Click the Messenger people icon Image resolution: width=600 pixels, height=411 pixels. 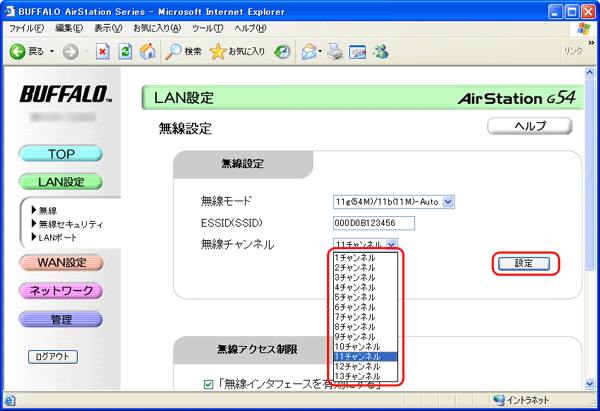tap(381, 52)
